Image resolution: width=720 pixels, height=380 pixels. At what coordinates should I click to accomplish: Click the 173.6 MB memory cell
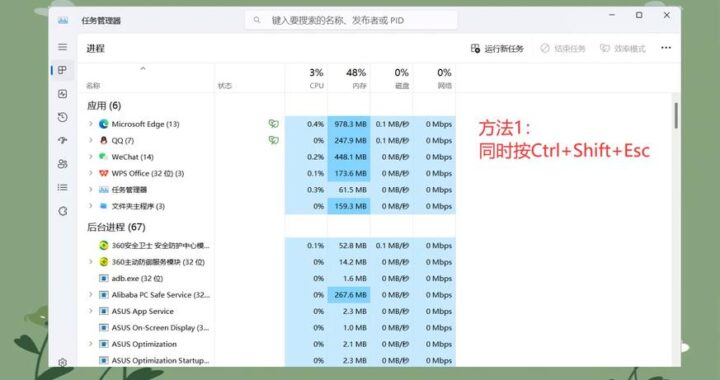pos(349,173)
